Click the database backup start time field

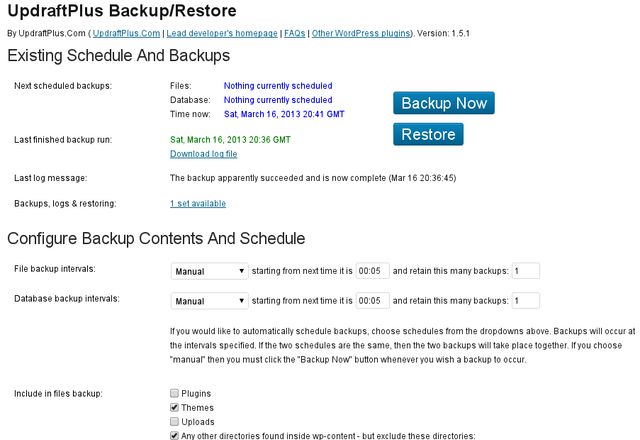tap(372, 301)
